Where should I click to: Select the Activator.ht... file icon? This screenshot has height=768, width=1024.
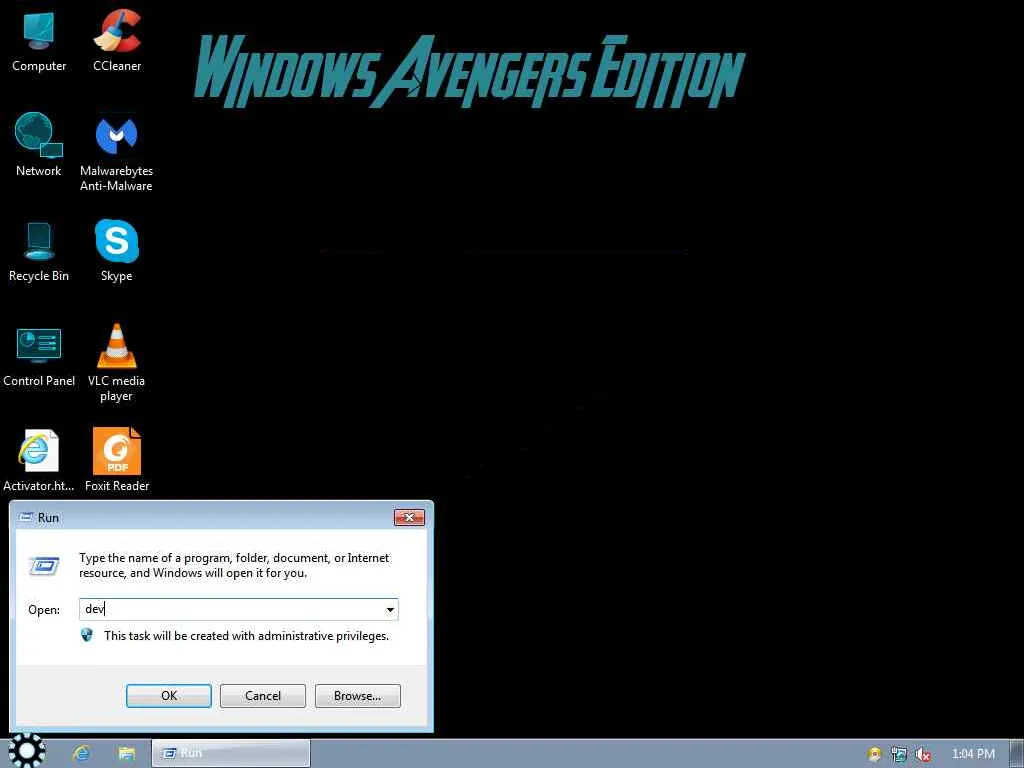point(39,460)
